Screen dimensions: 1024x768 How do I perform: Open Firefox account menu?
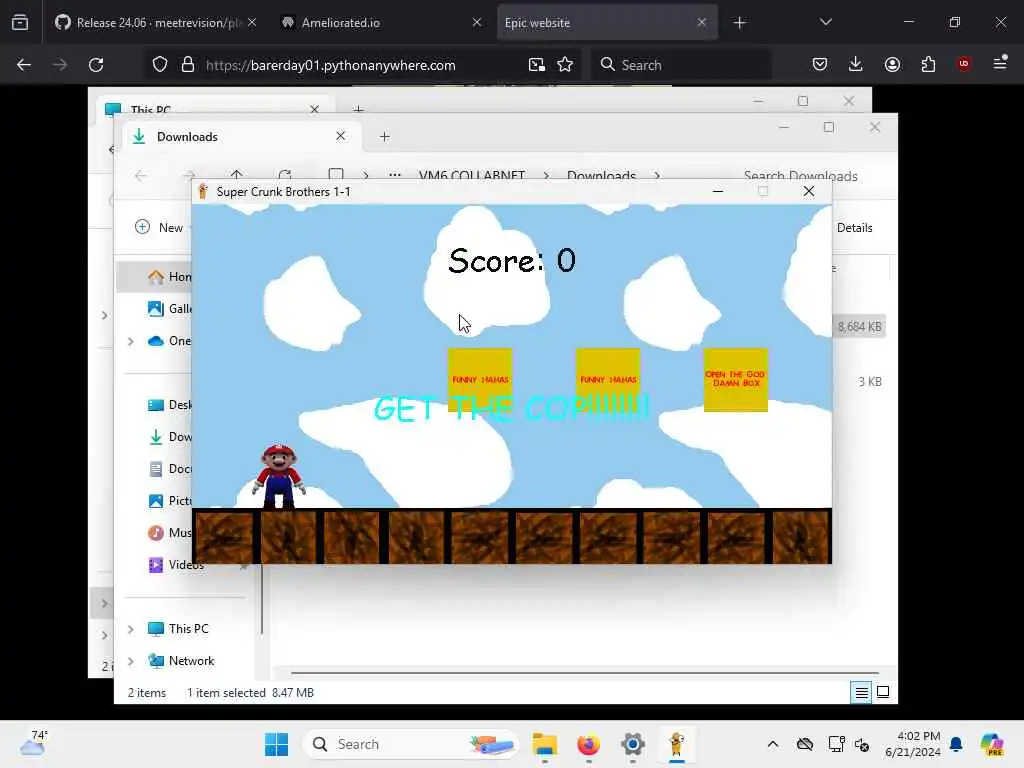tap(892, 64)
